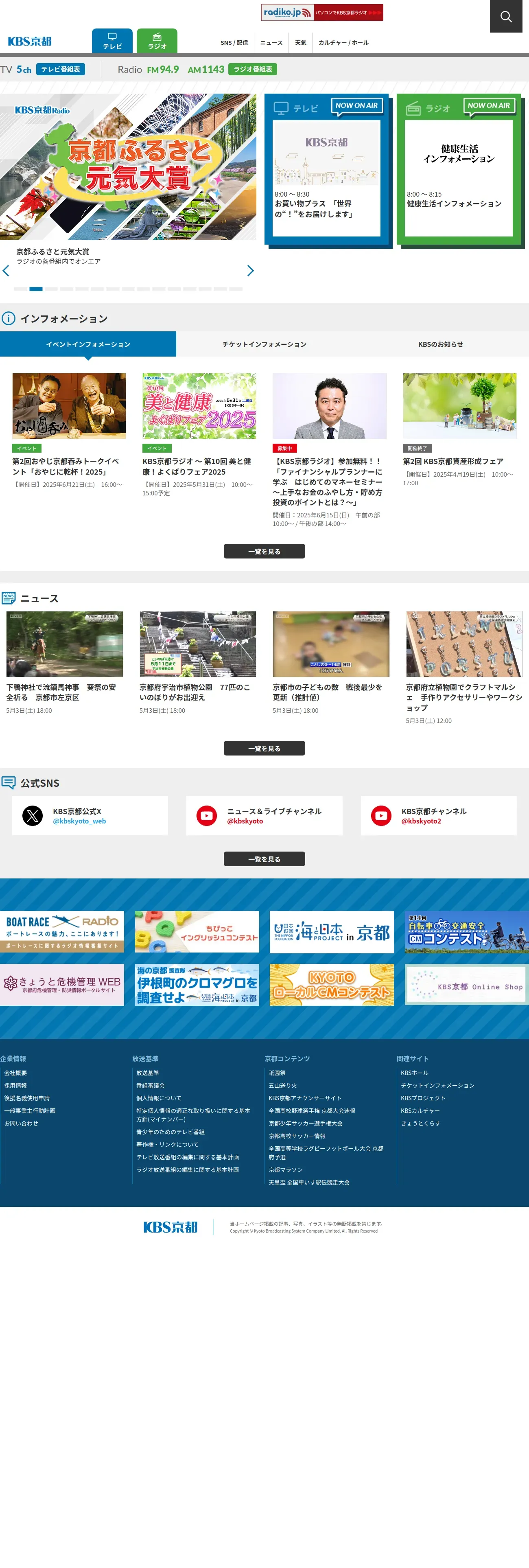Click 一覧を見る under 公式SNS
This screenshot has width=529, height=1568.
pos(264,859)
